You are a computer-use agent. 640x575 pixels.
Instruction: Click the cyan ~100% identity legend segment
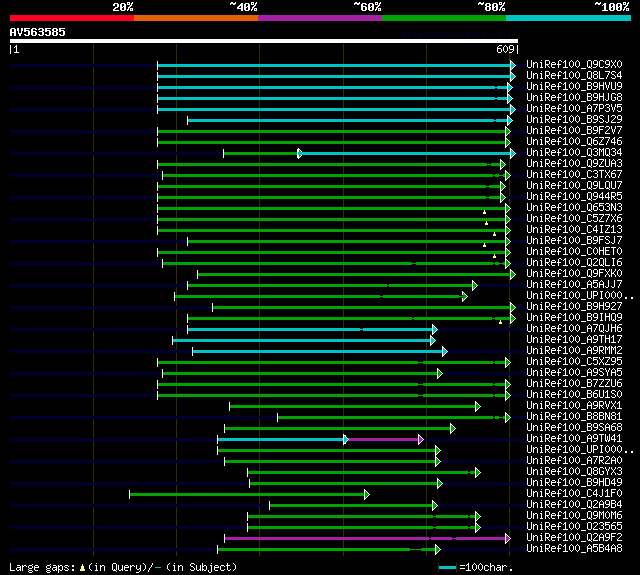coord(569,18)
